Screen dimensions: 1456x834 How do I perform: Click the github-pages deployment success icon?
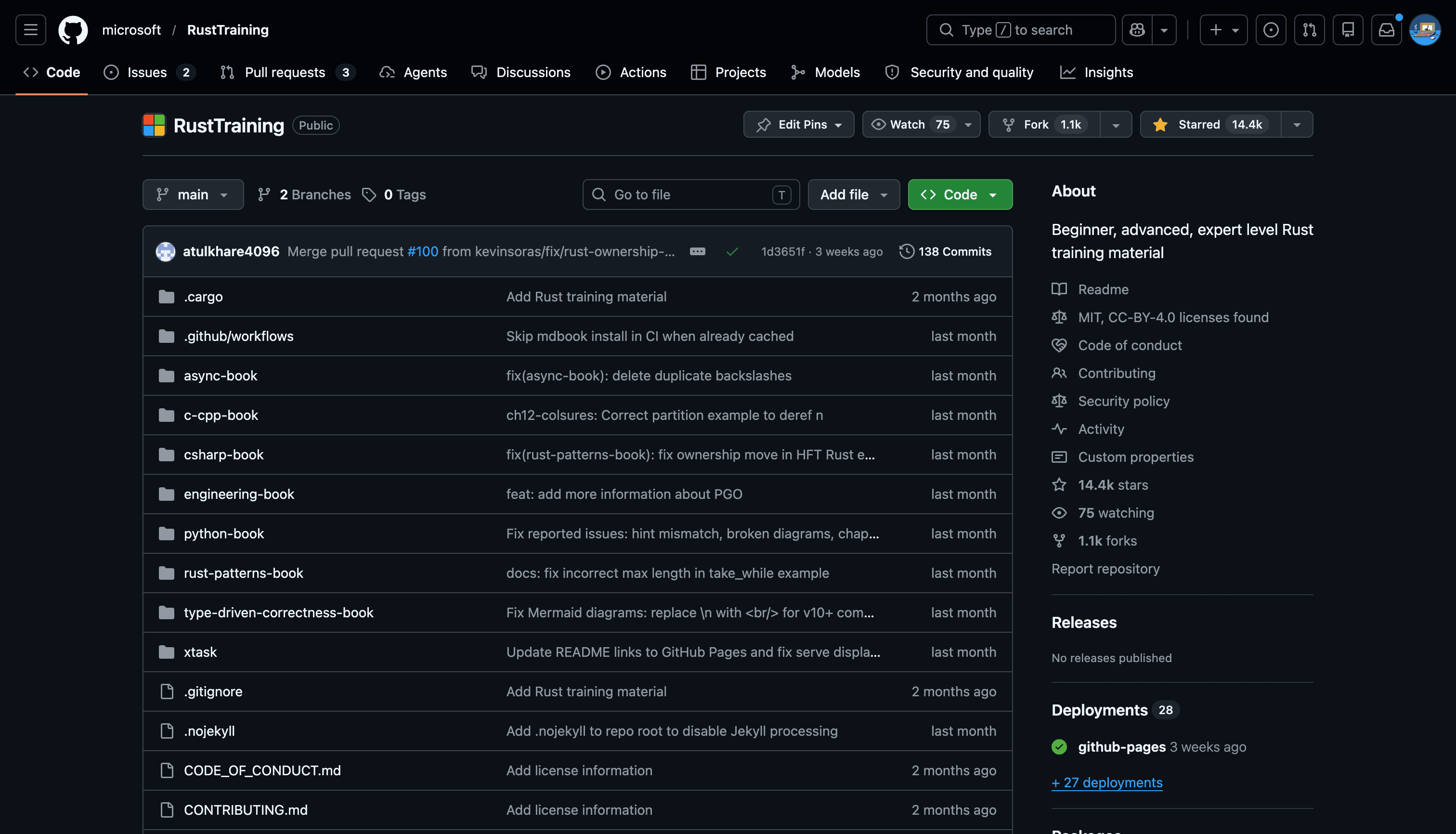coord(1059,747)
